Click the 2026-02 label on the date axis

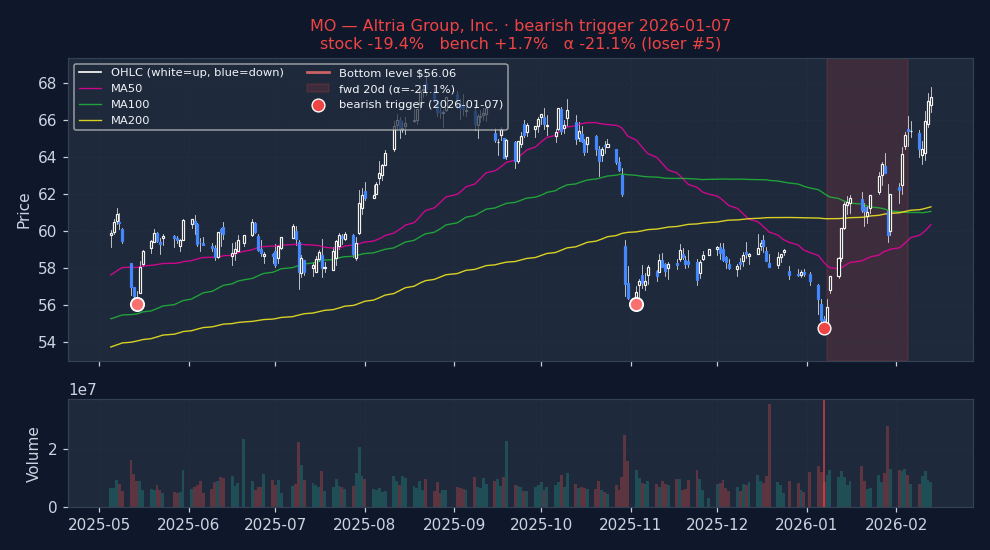[895, 525]
